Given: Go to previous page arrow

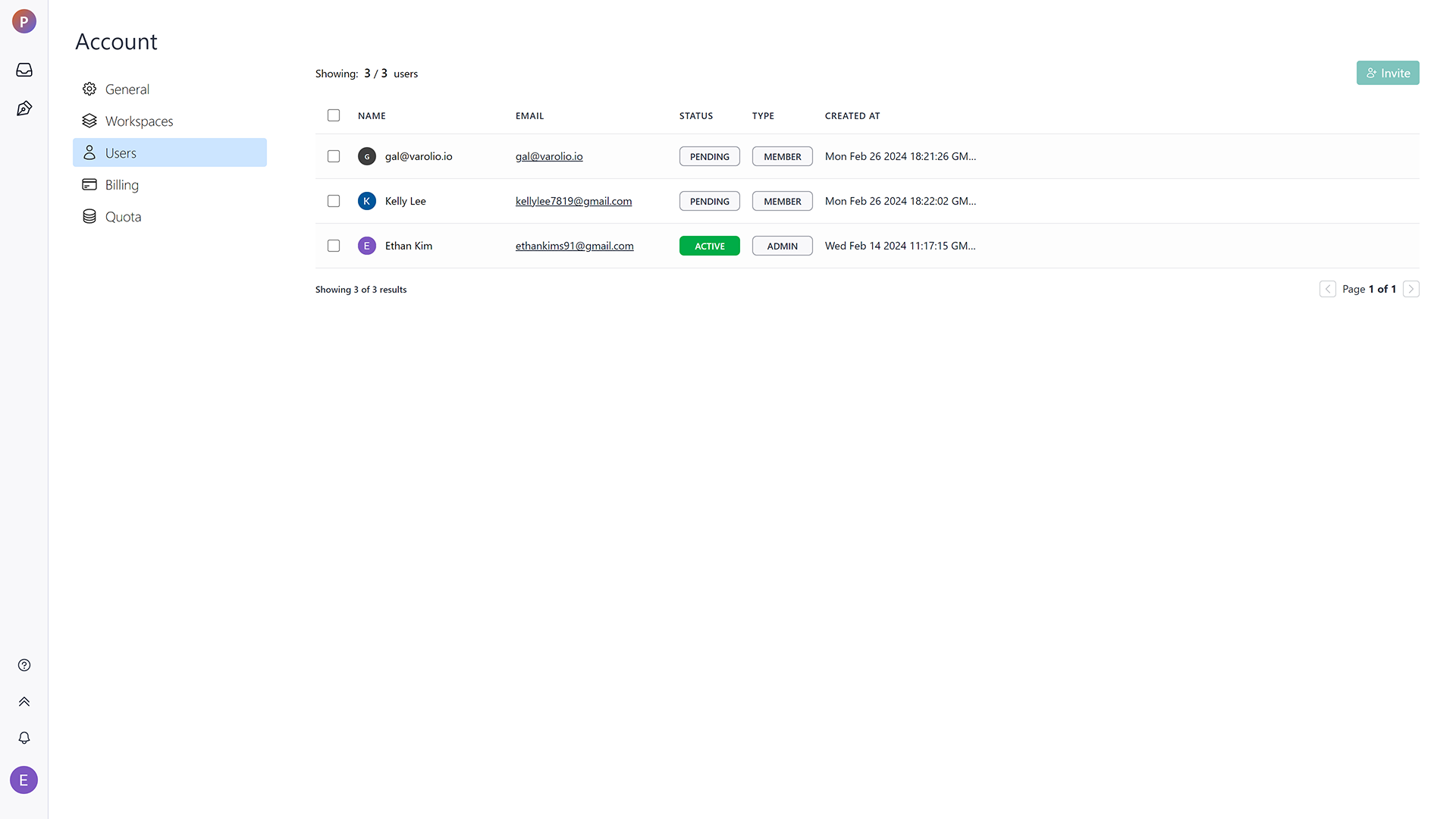Looking at the screenshot, I should pyautogui.click(x=1327, y=289).
